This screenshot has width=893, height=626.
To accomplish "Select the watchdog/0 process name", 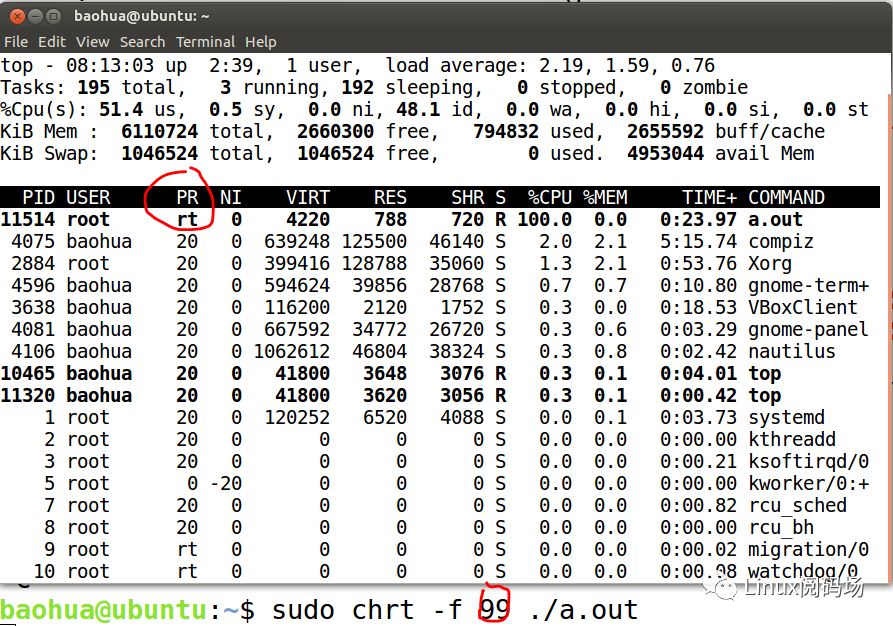I will pos(803,571).
